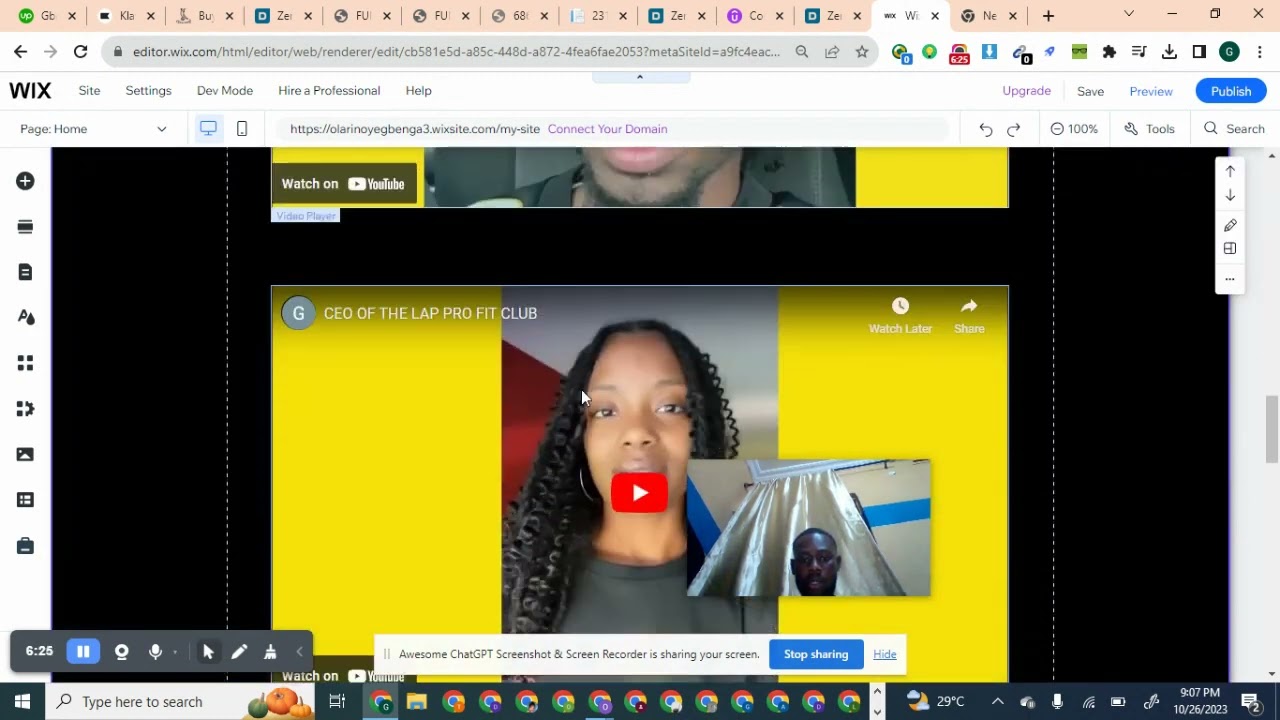Redo the last editor action
This screenshot has height=720, width=1280.
pyautogui.click(x=1014, y=129)
